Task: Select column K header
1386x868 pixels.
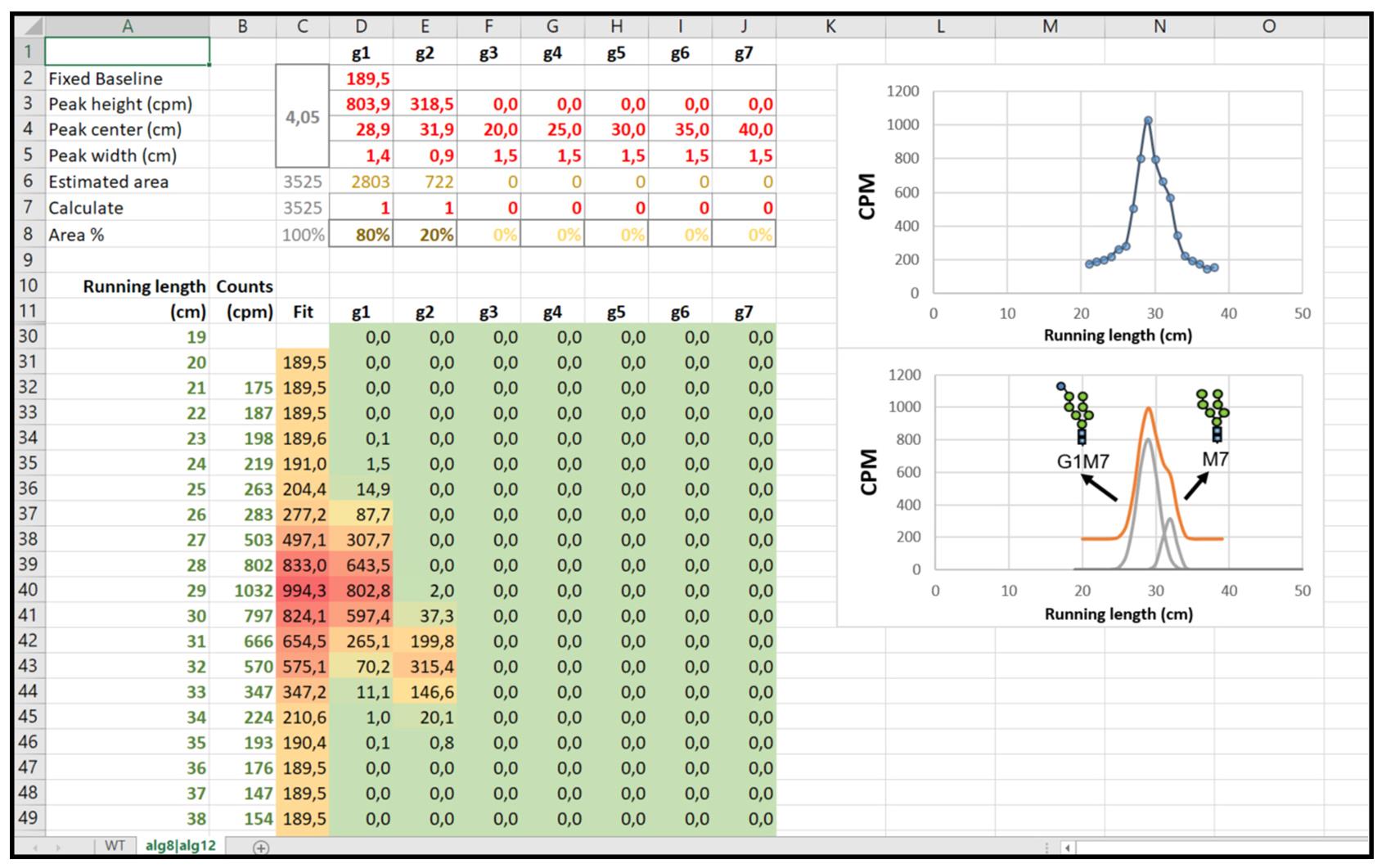Action: pos(830,26)
